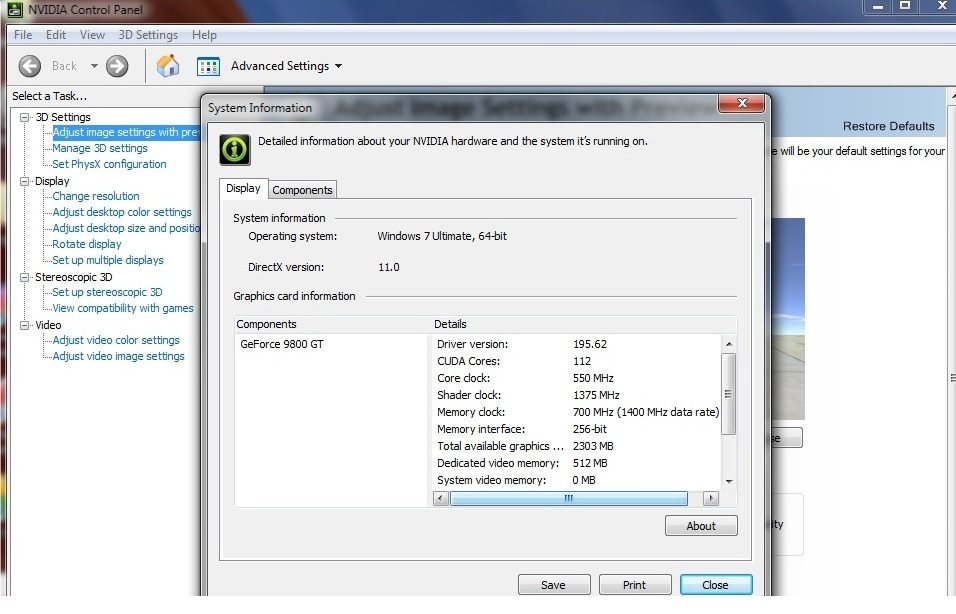956x614 pixels.
Task: Click Total available graphics value 2303 MB
Action: coord(593,446)
